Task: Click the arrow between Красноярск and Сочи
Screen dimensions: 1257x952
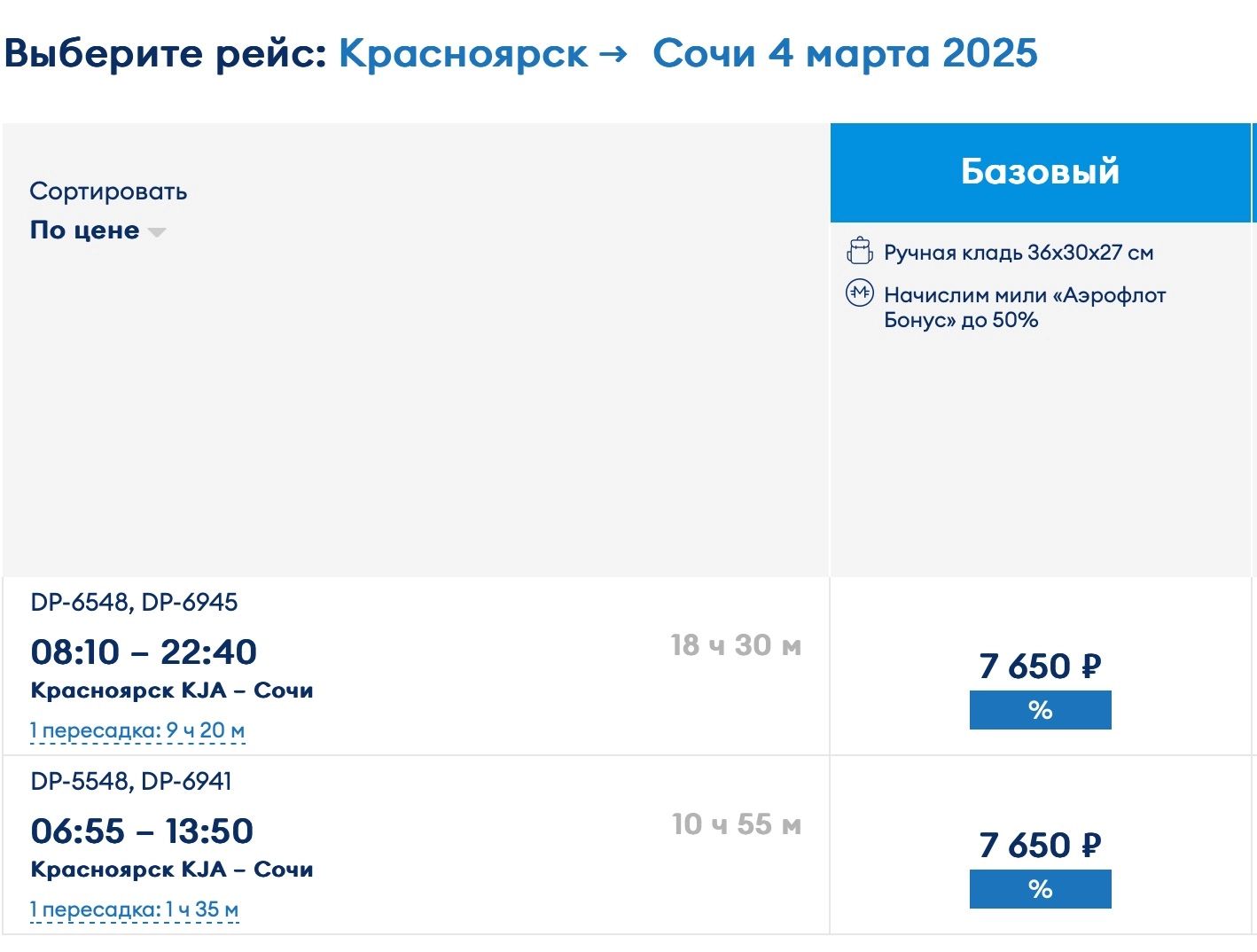Action: [x=613, y=55]
